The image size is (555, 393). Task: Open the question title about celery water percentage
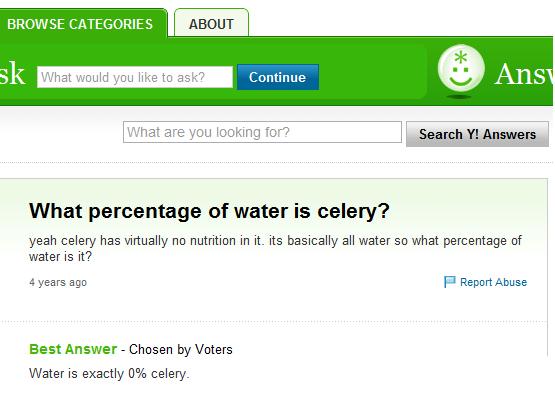point(209,211)
